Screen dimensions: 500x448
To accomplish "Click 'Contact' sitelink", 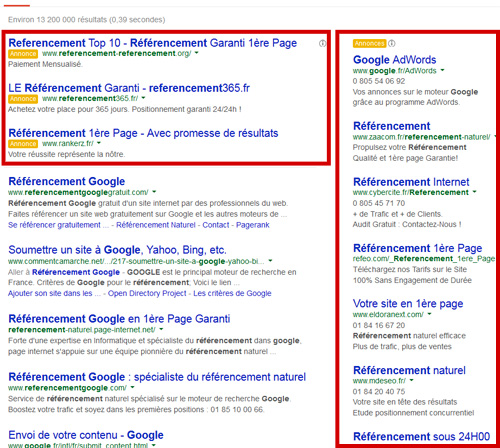I will (216, 225).
